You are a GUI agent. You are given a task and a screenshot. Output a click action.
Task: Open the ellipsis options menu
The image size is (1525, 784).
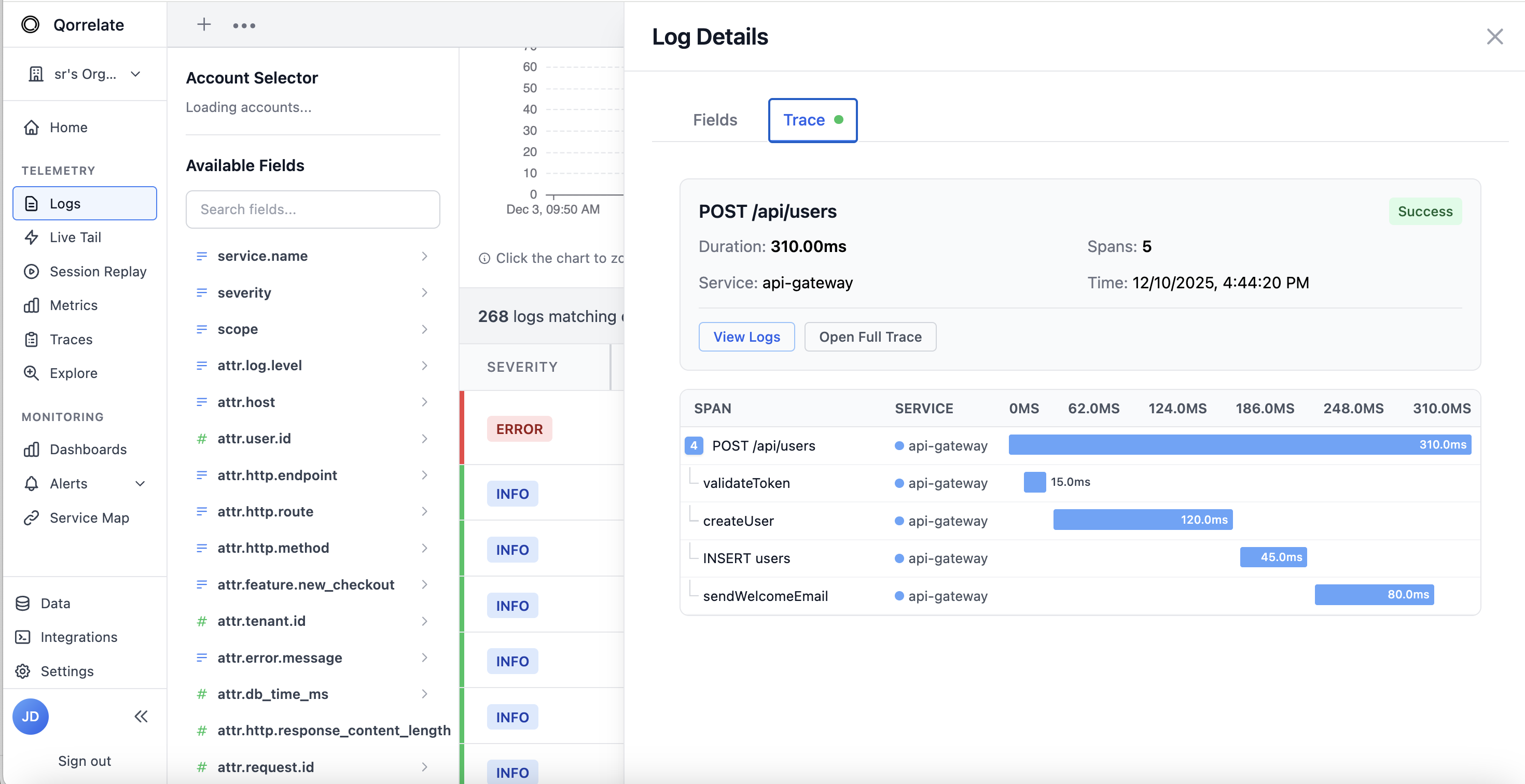tap(244, 25)
